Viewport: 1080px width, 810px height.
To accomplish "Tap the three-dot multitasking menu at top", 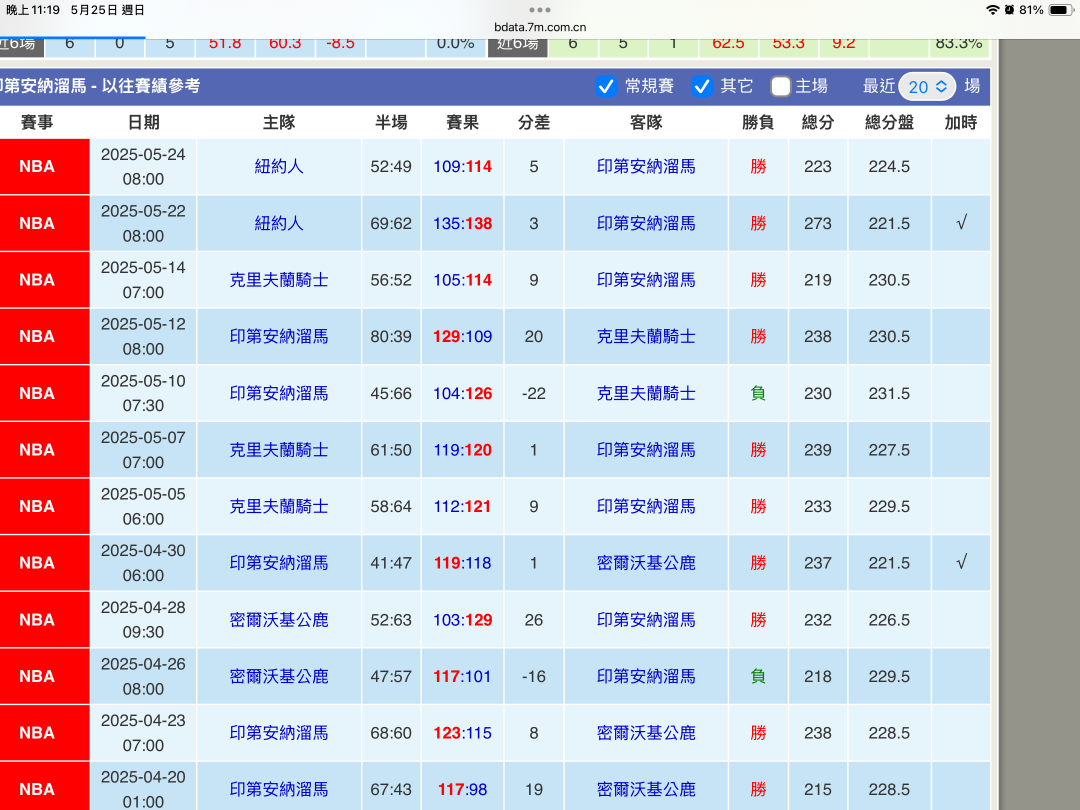I will pyautogui.click(x=539, y=10).
